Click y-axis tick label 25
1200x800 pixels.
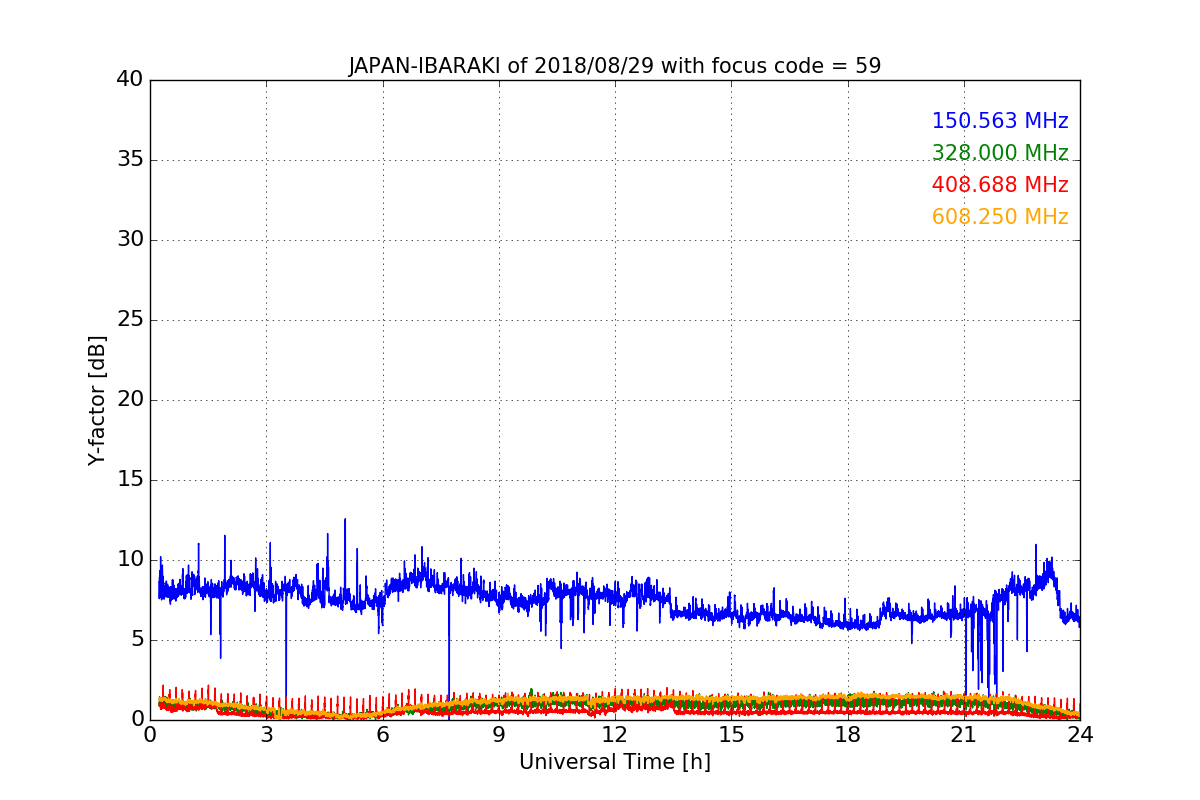130,319
